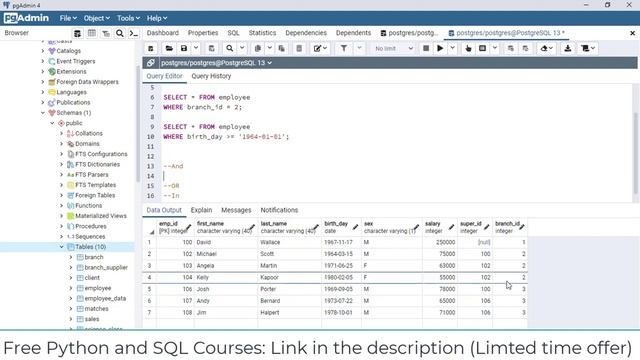Open the Macros dropdown icon
640x360 pixels.
pyautogui.click(x=588, y=48)
